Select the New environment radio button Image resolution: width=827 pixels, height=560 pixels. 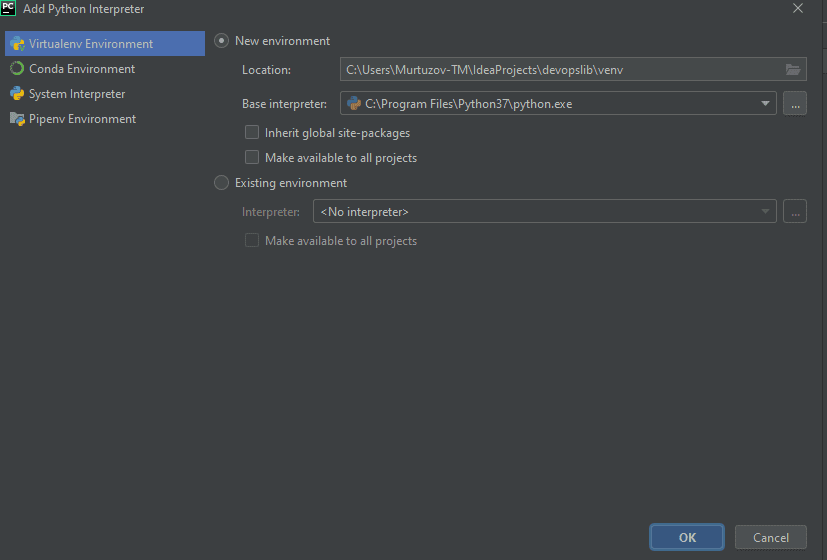[222, 41]
